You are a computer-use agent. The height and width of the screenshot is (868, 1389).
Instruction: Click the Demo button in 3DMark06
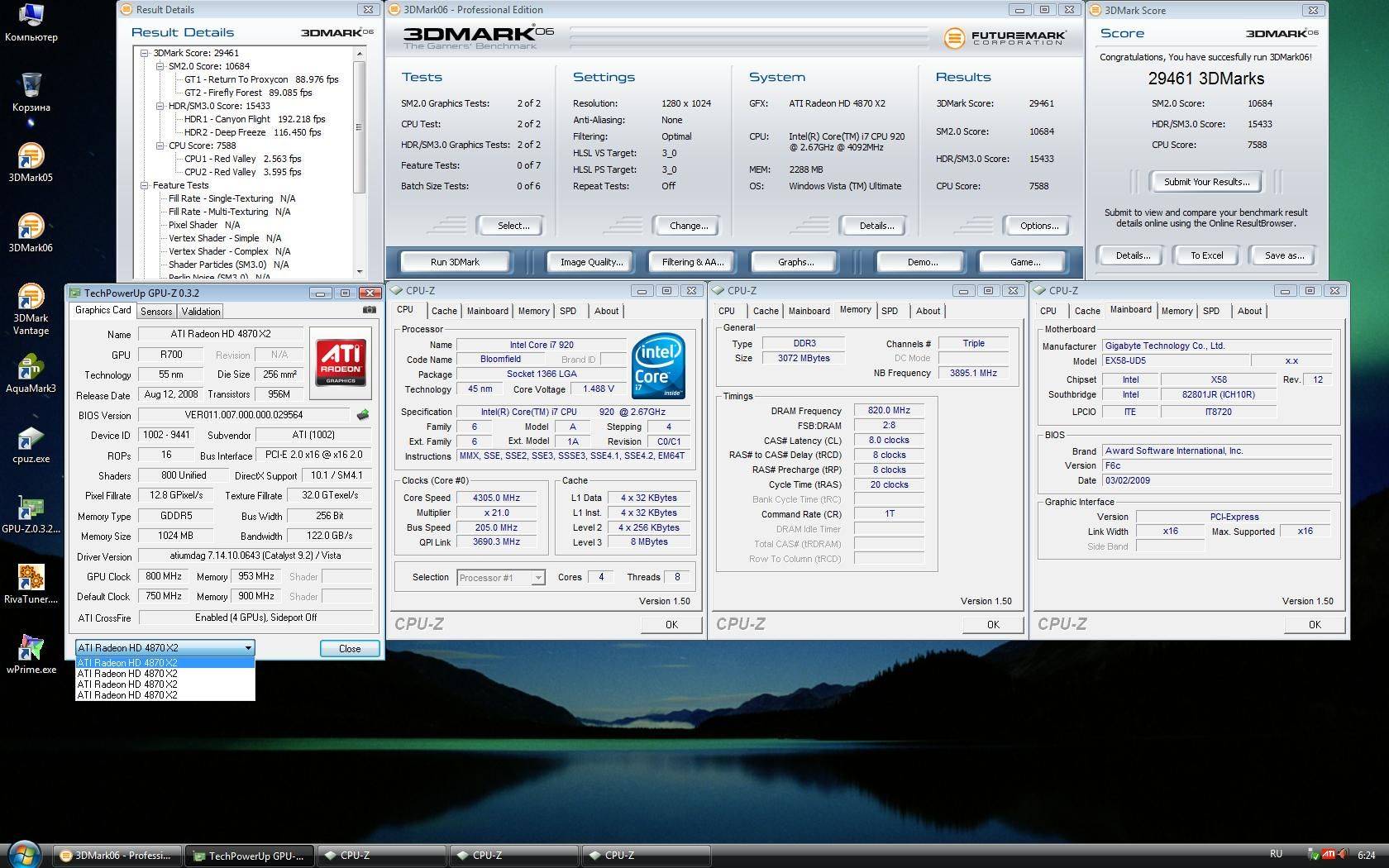(x=922, y=262)
